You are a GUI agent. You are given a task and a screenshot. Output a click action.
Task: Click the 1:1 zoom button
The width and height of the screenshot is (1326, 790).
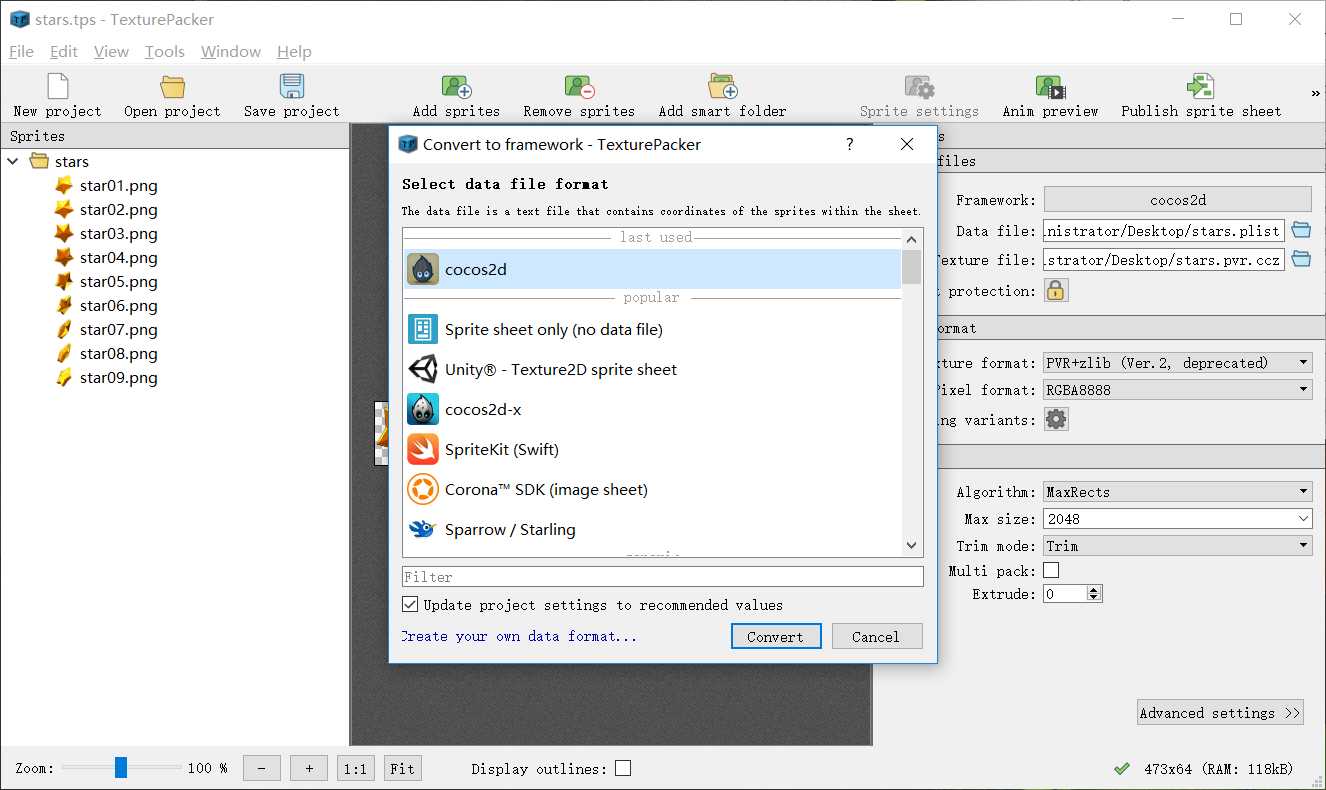tap(355, 768)
